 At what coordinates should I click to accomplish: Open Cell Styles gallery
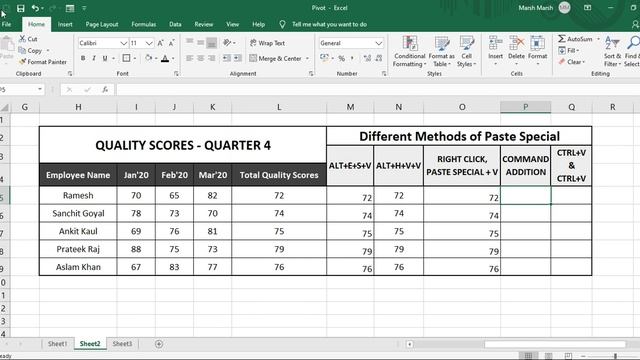(466, 51)
